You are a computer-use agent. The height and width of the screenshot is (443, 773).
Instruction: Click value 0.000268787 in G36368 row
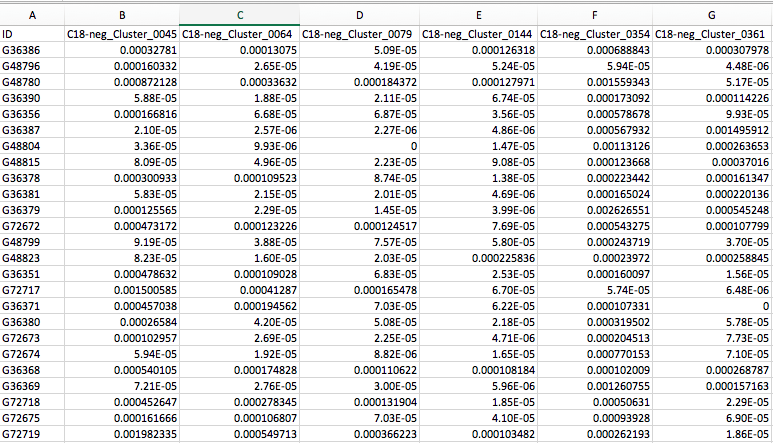[712, 370]
